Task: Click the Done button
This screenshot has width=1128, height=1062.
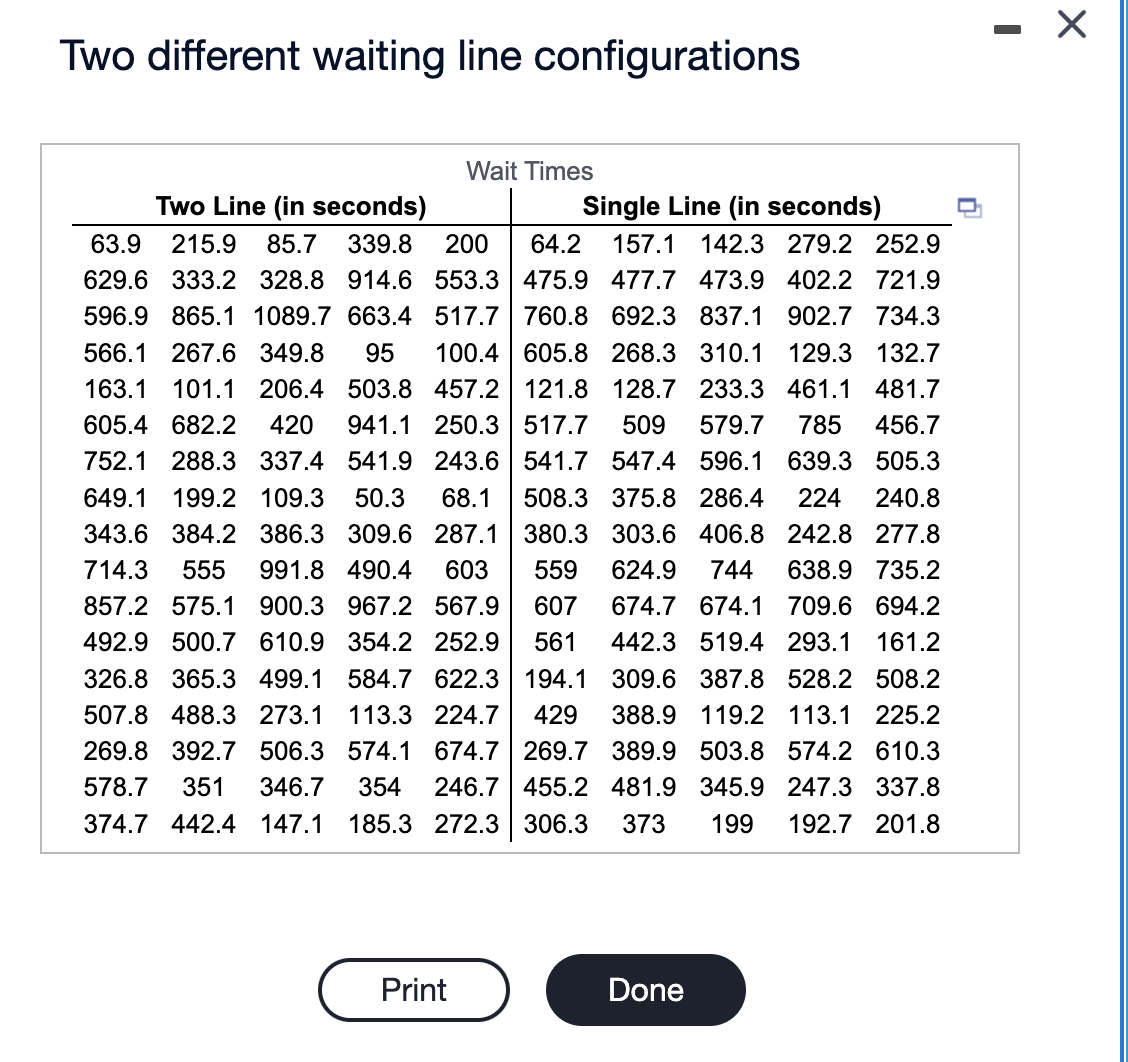Action: pyautogui.click(x=645, y=989)
